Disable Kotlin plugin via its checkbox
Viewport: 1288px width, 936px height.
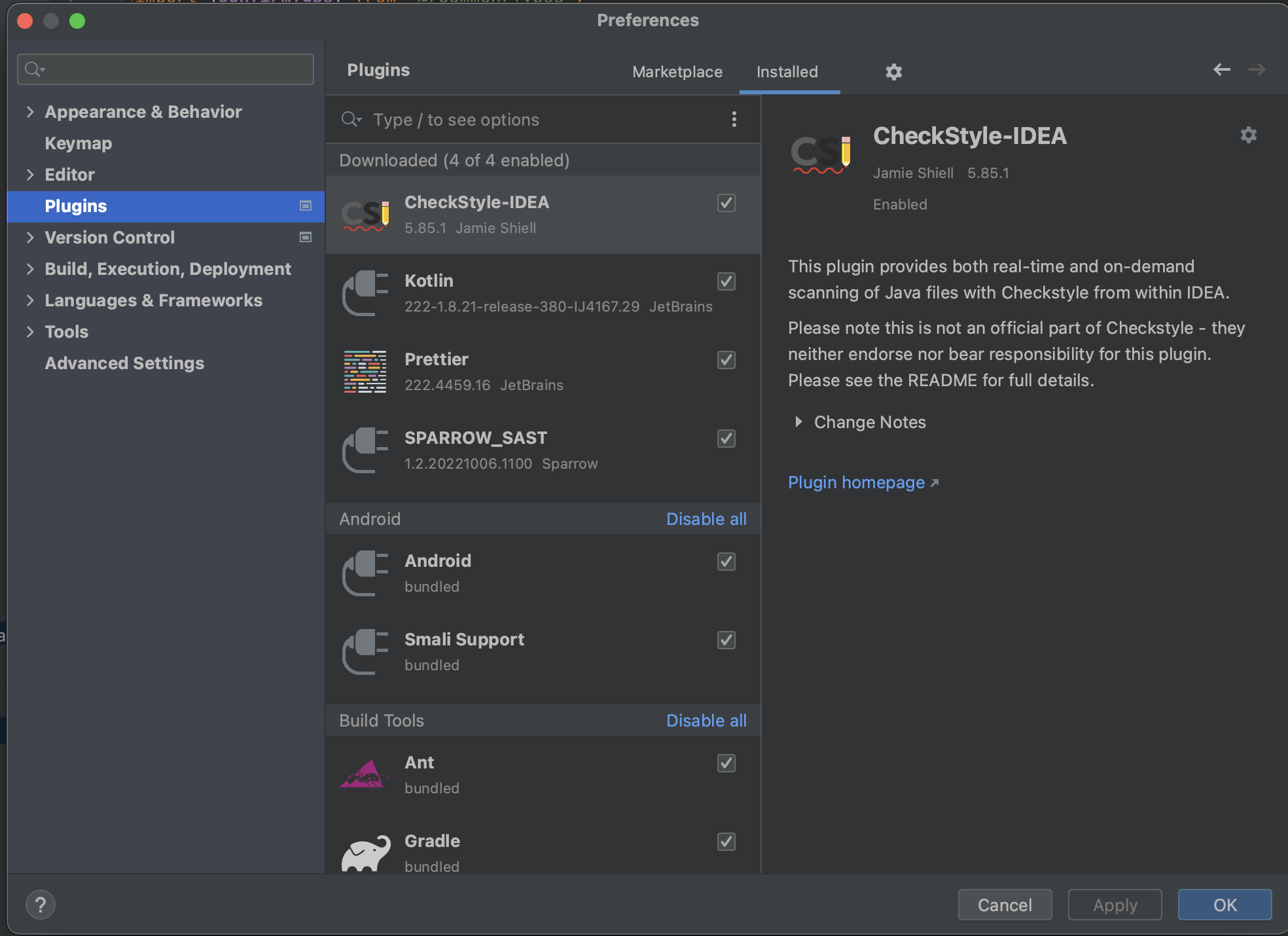[726, 281]
